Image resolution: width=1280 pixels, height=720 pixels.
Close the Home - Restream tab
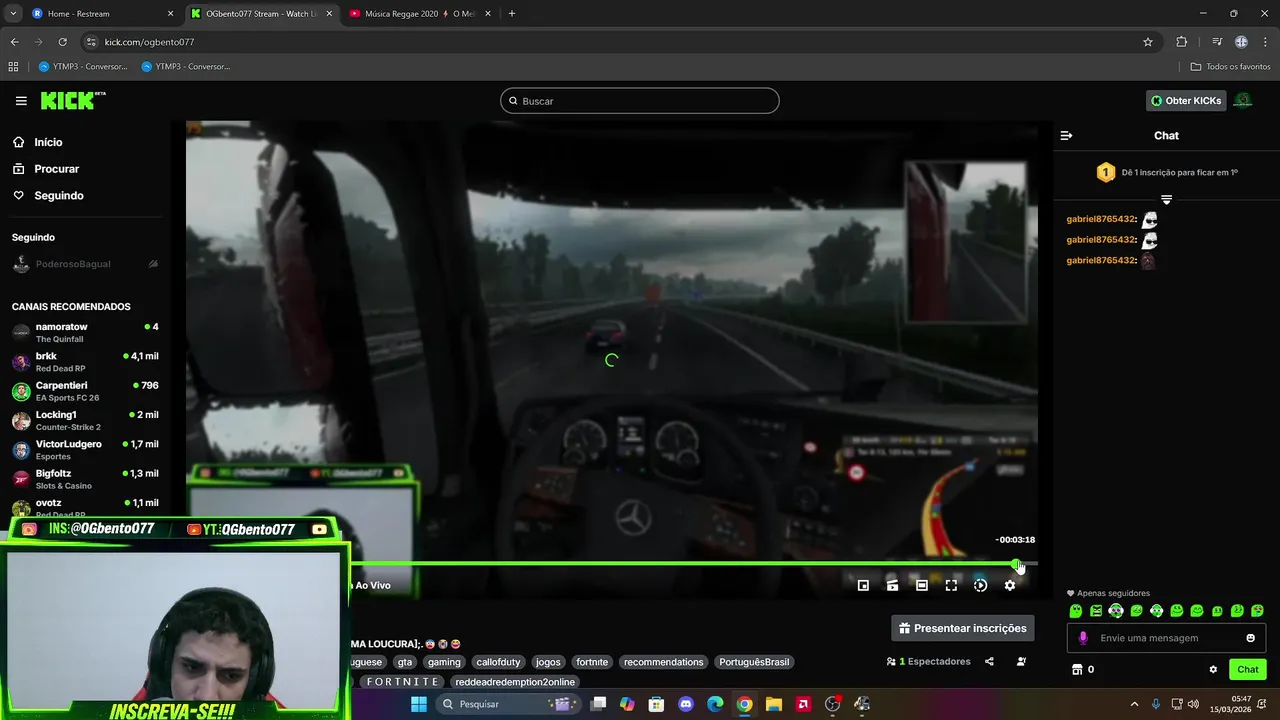point(170,14)
